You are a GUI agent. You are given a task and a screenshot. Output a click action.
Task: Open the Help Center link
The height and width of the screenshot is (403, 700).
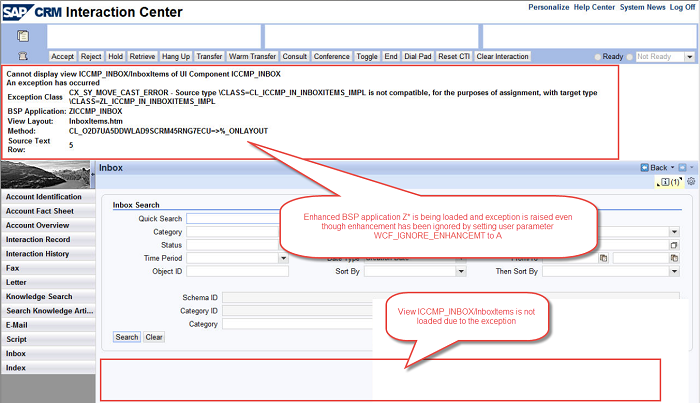click(x=594, y=7)
